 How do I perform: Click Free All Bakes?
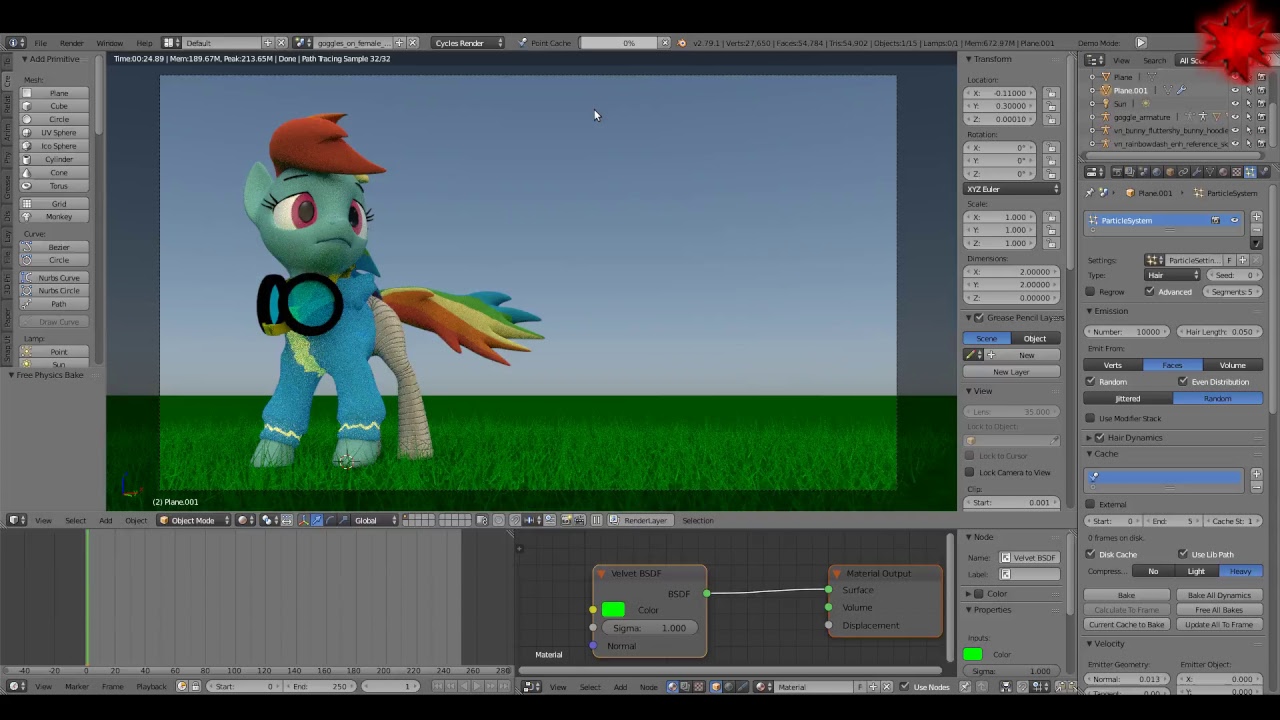tap(1218, 610)
